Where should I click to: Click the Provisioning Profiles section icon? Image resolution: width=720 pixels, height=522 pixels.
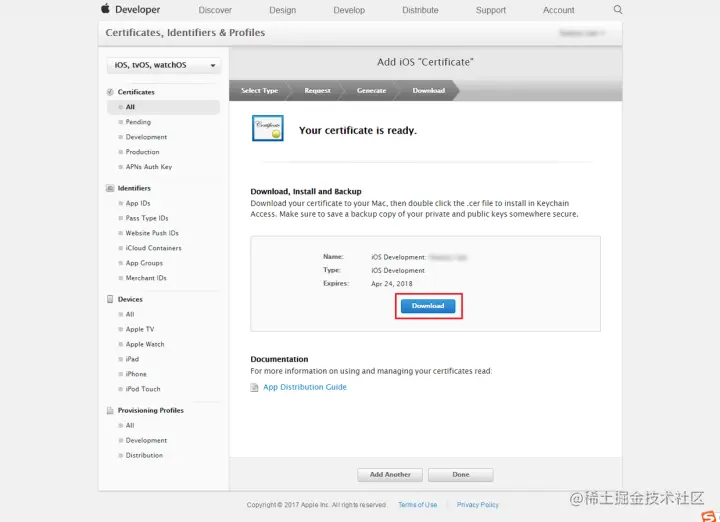pos(110,410)
